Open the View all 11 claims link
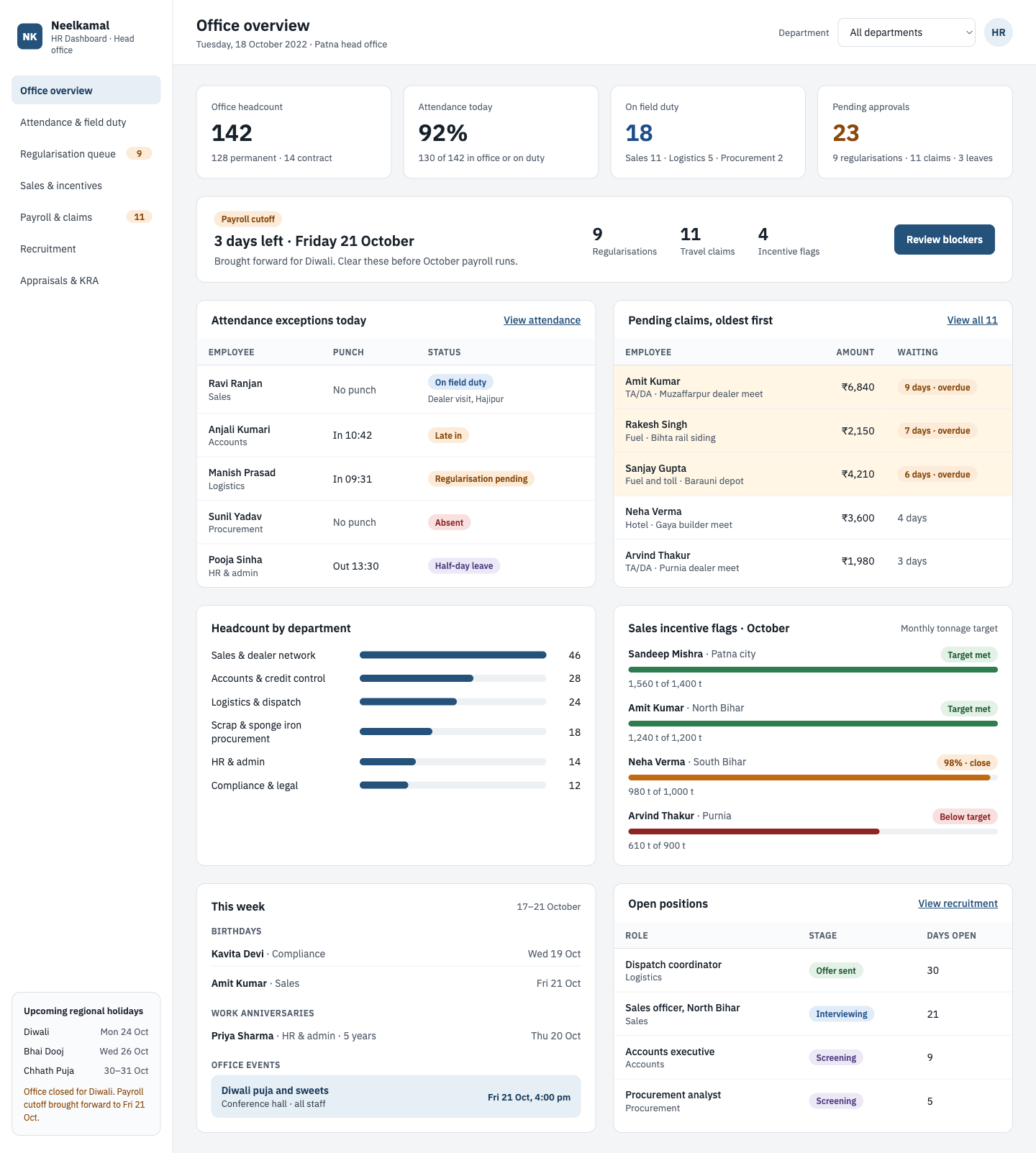Viewport: 1036px width, 1153px height. click(972, 320)
